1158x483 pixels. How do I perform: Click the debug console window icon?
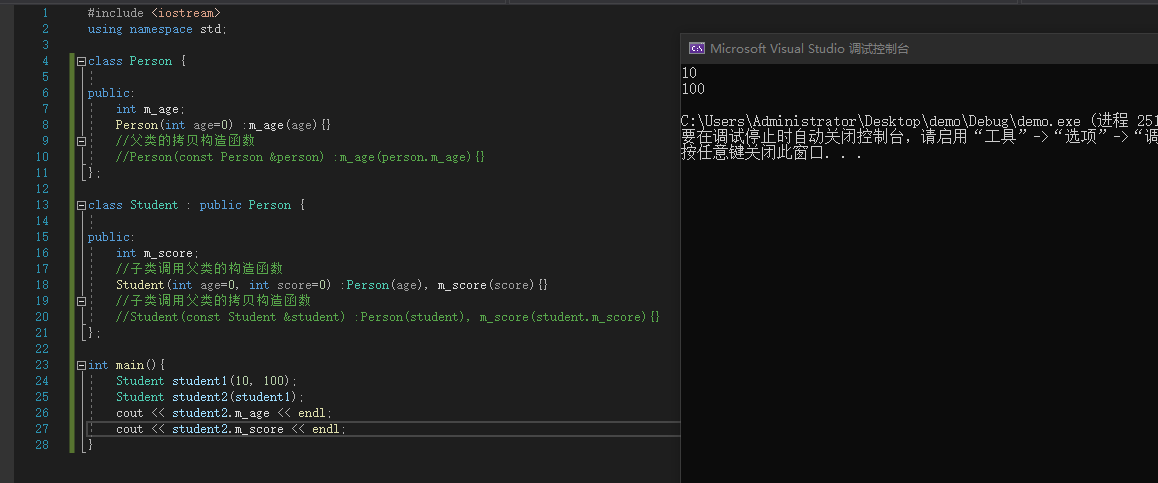click(697, 48)
